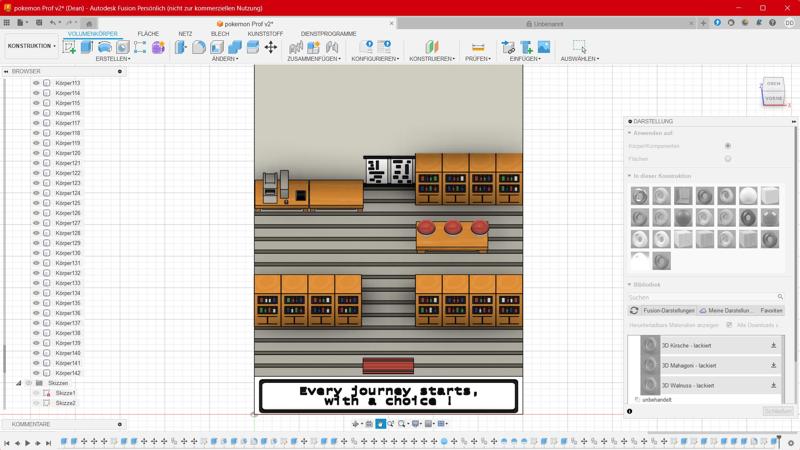
Task: Select the Körper125 body in browser
Action: [x=68, y=203]
